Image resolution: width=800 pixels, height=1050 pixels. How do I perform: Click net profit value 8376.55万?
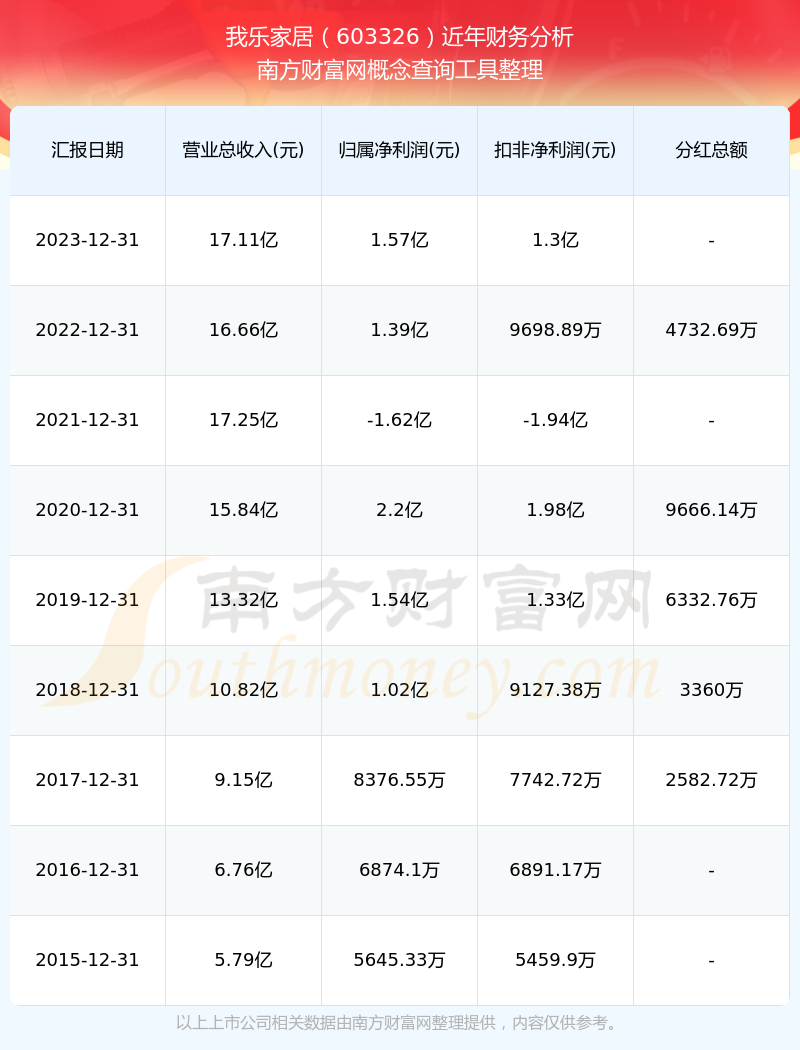(400, 780)
